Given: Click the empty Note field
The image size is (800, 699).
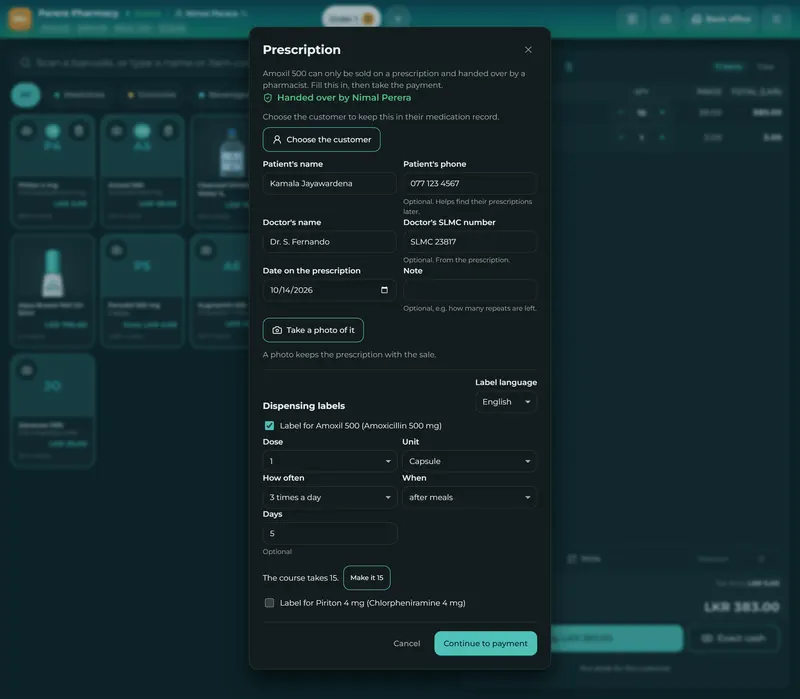Looking at the screenshot, I should pos(470,290).
